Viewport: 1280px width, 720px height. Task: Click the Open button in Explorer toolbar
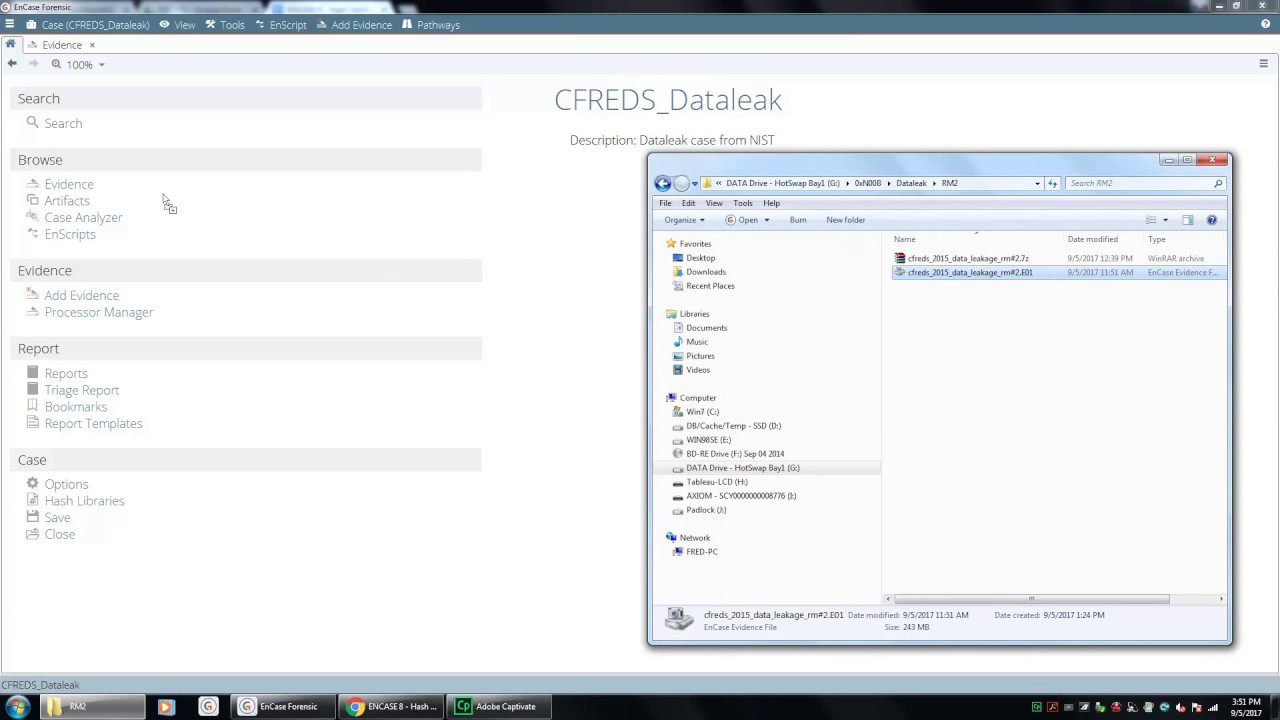[x=742, y=220]
